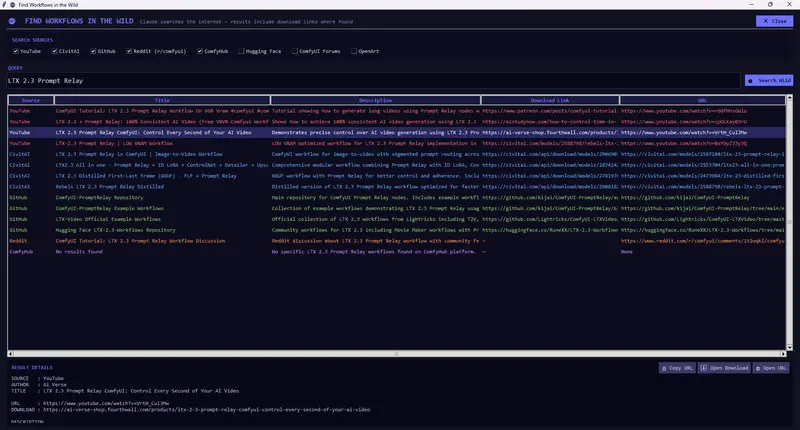Select Reddit row 'LTX 2.3 Prompt Relay Workflow Discussion'
Image resolution: width=800 pixels, height=430 pixels.
click(396, 241)
